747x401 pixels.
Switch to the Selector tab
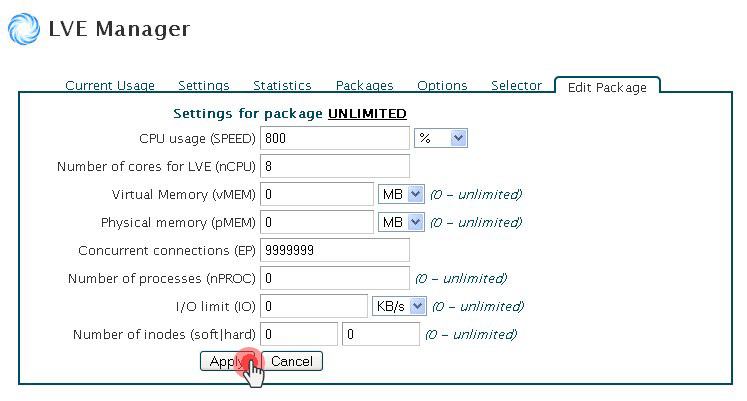point(516,85)
